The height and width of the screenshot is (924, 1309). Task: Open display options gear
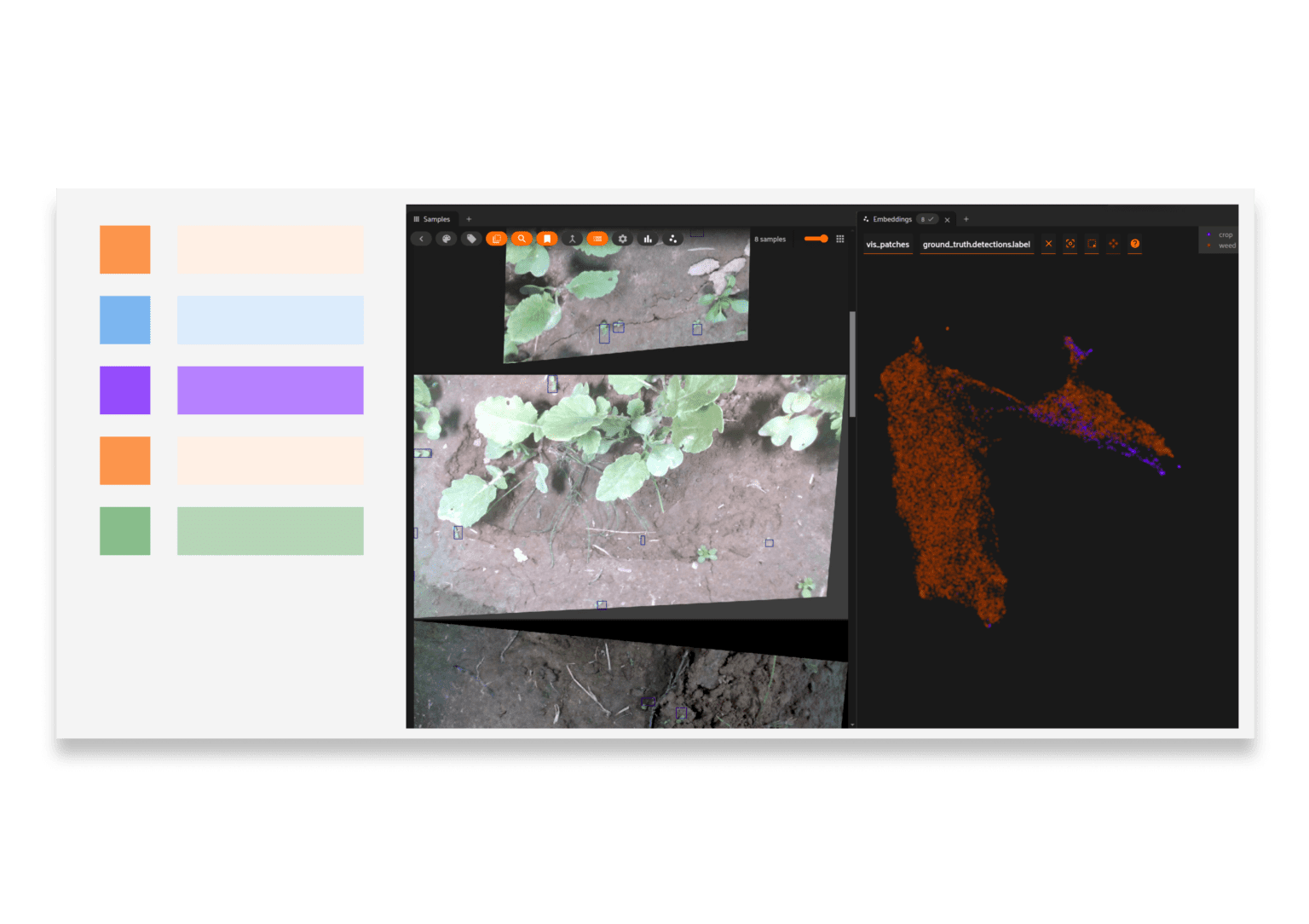click(623, 239)
